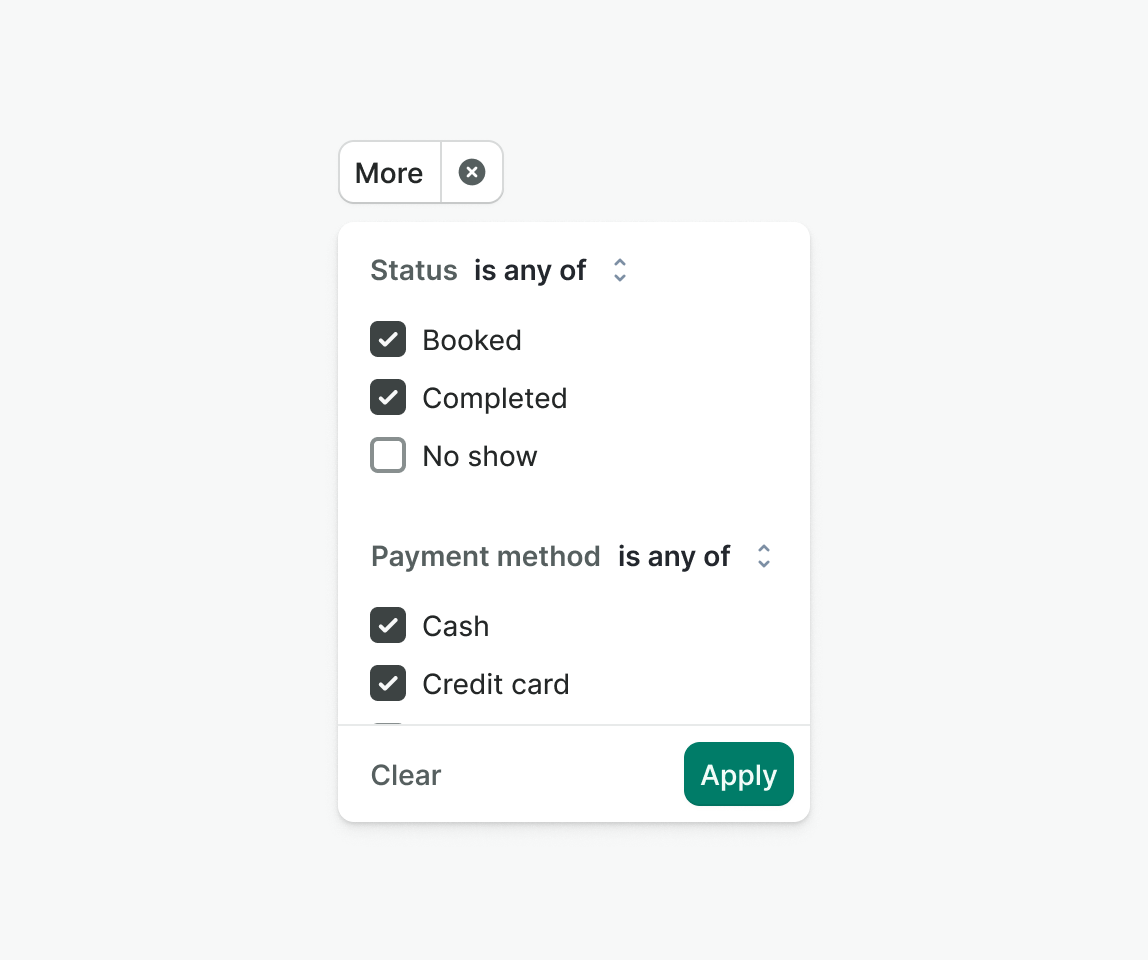Open Status 'is any of' operator text
The image size is (1148, 960).
coord(530,270)
